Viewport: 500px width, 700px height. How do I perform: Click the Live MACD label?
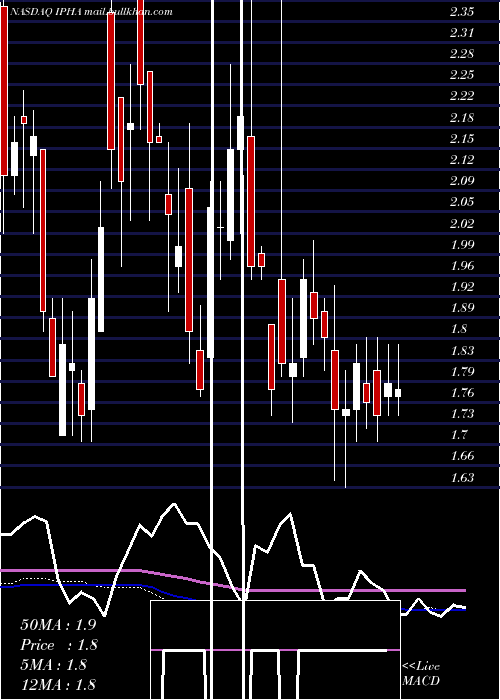[421, 673]
